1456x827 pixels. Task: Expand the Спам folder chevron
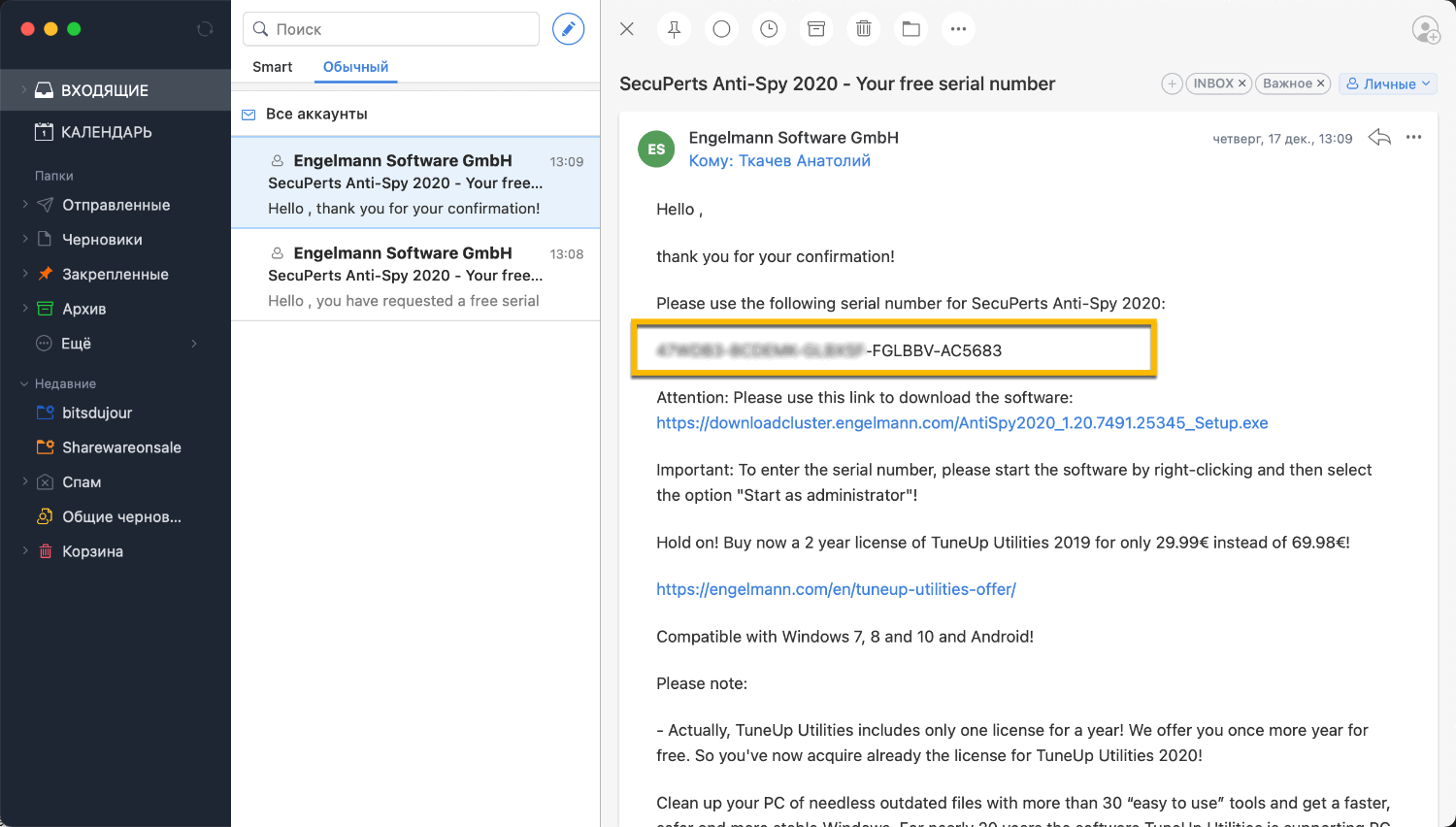tap(25, 481)
